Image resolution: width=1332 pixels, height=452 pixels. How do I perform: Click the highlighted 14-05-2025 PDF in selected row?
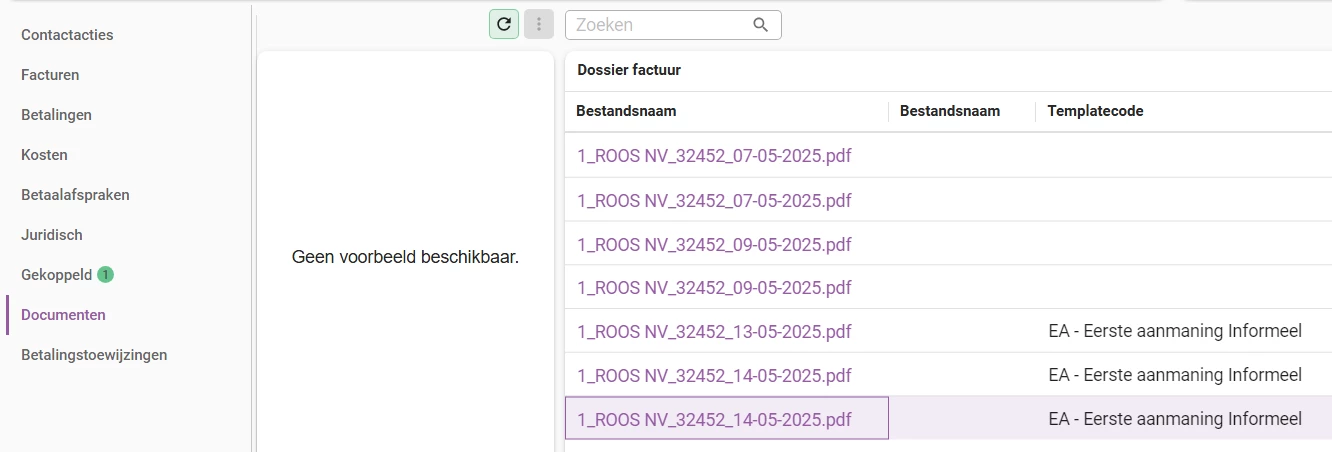(x=715, y=419)
